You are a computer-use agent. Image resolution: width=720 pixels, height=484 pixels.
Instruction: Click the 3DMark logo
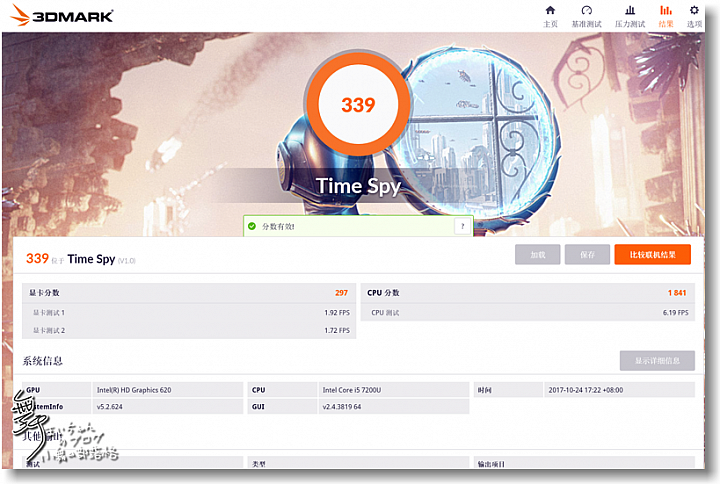[x=62, y=15]
